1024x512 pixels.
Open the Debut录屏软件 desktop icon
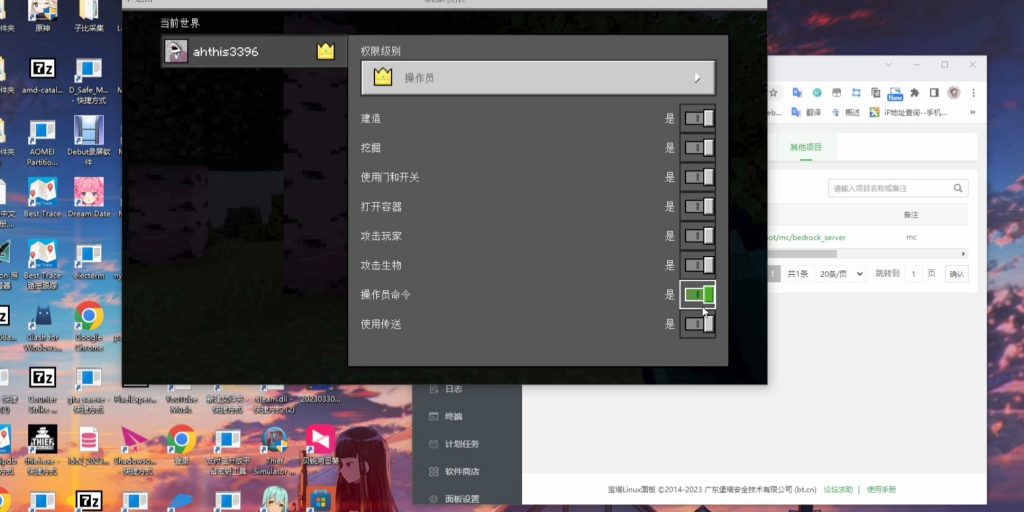click(x=89, y=140)
